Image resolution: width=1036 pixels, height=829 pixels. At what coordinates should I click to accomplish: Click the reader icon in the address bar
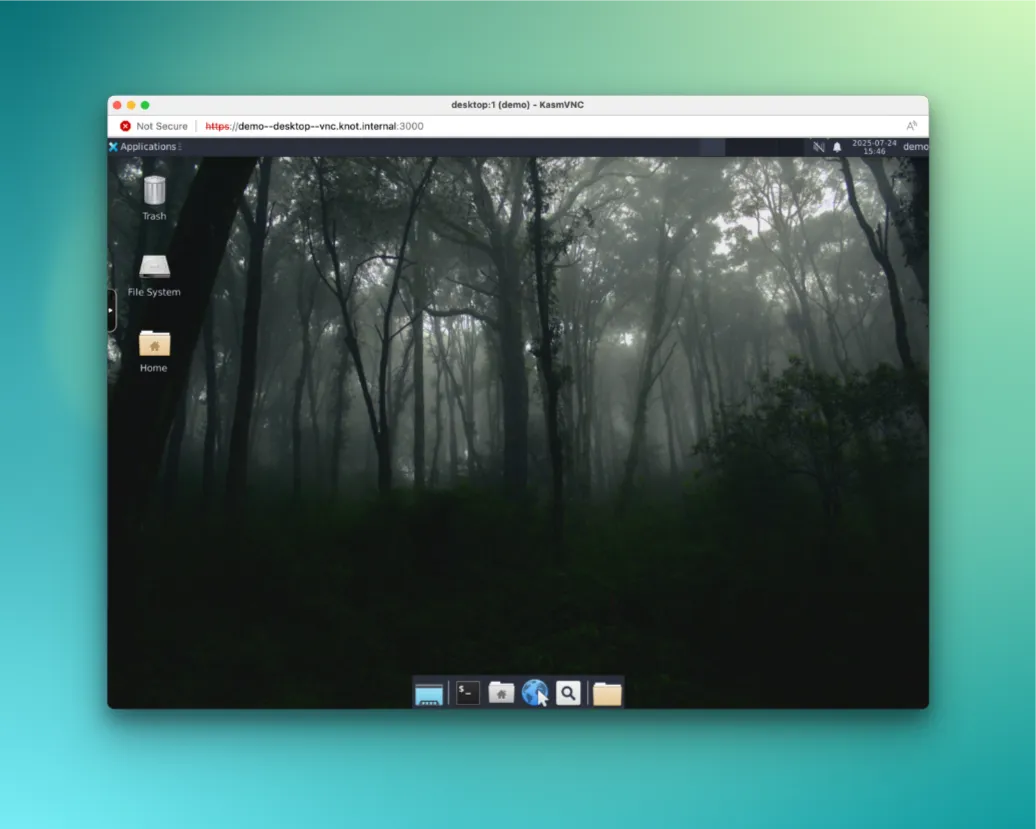tap(912, 126)
